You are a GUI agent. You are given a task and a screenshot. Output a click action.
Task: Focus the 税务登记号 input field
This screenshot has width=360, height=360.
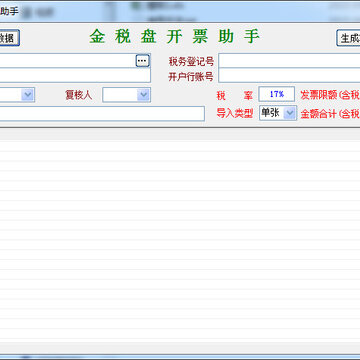pyautogui.click(x=289, y=61)
